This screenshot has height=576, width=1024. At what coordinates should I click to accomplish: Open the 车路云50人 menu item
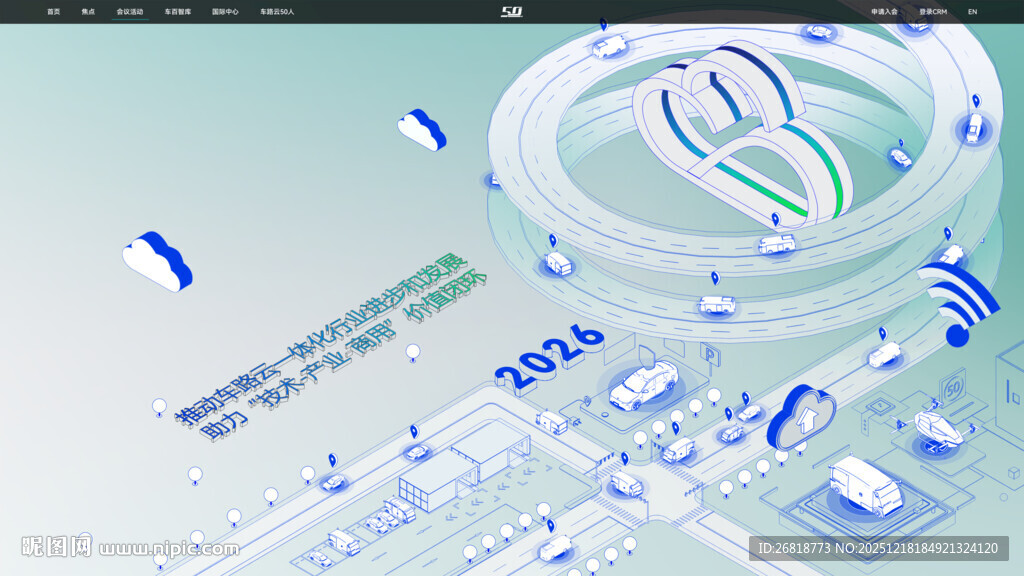point(277,12)
